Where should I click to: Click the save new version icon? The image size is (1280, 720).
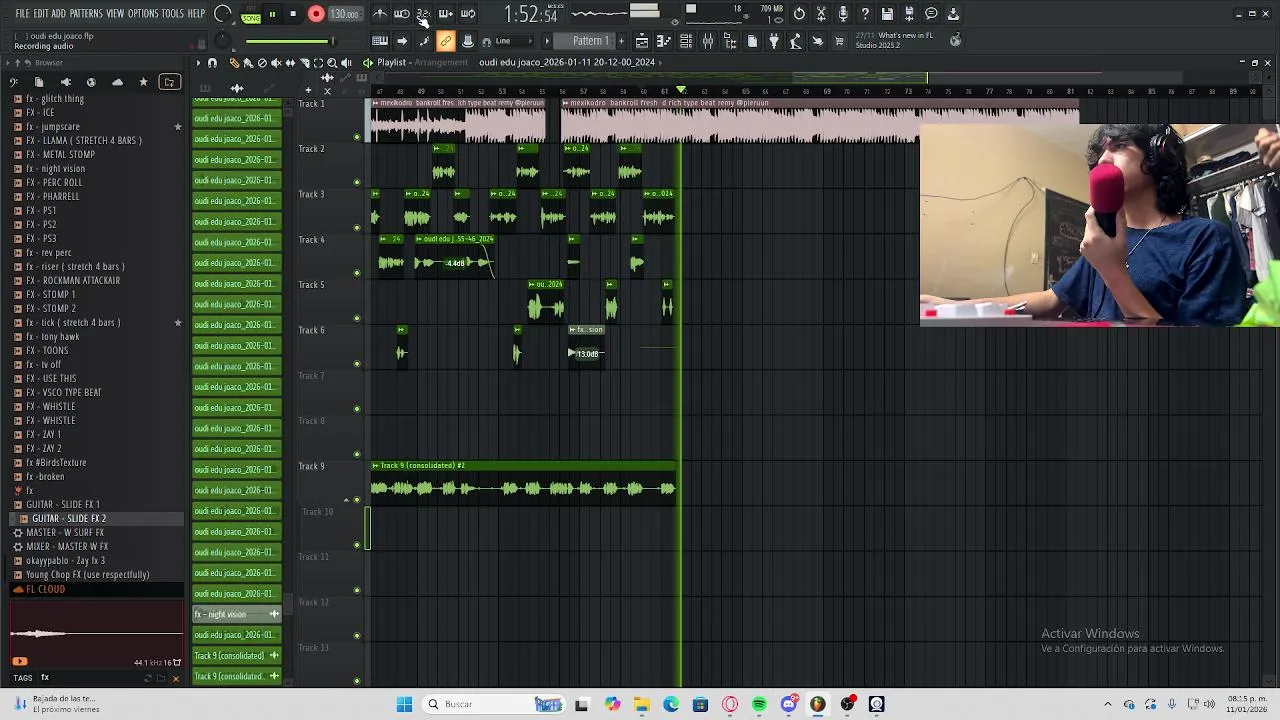click(909, 14)
